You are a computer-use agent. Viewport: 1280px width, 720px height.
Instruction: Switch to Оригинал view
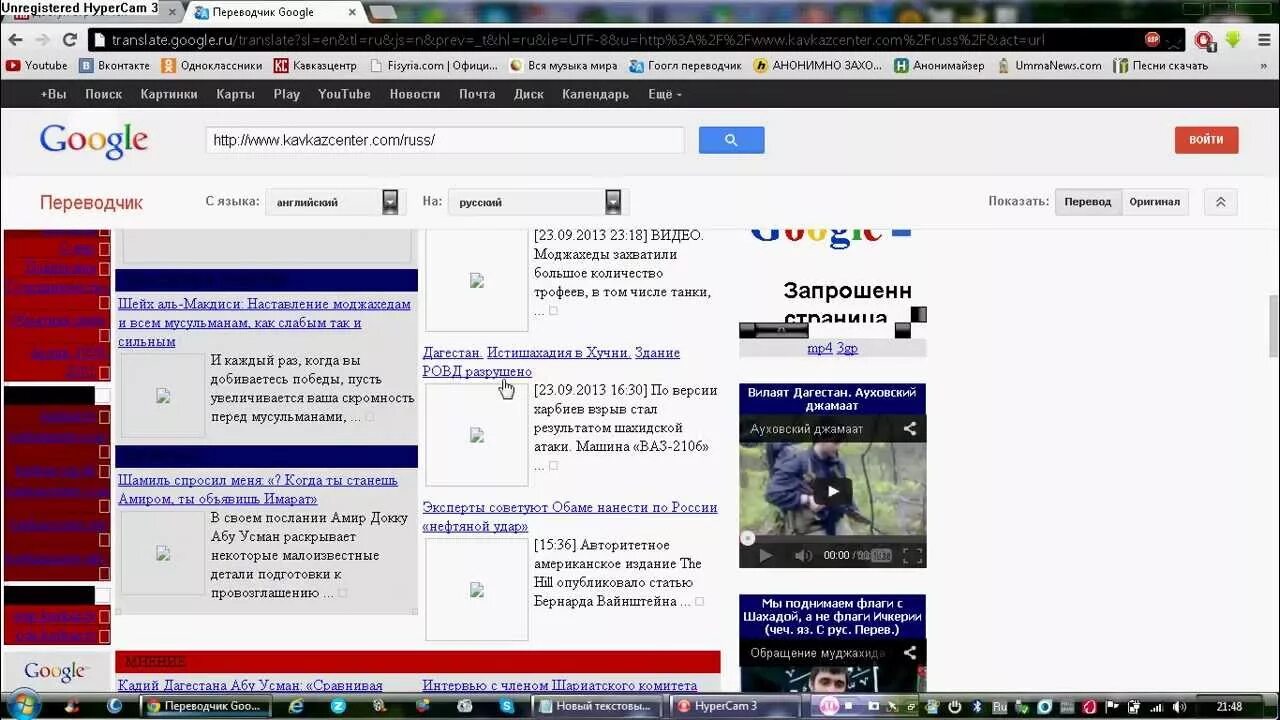click(x=1155, y=202)
